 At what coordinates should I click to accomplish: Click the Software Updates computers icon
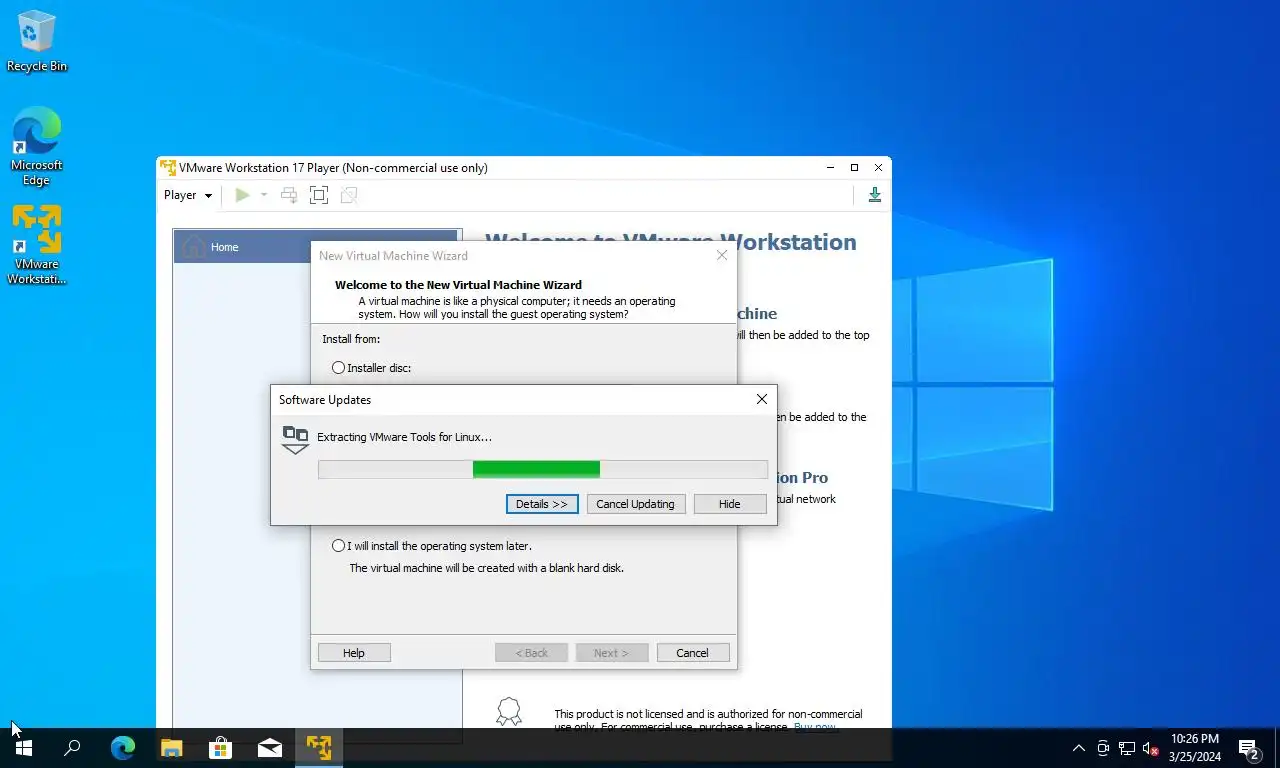point(295,439)
